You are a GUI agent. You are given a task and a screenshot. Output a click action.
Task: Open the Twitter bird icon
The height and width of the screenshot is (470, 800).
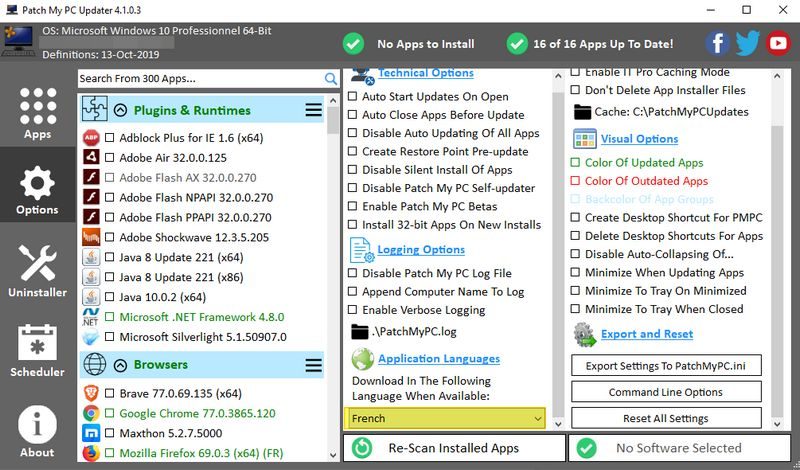point(748,44)
